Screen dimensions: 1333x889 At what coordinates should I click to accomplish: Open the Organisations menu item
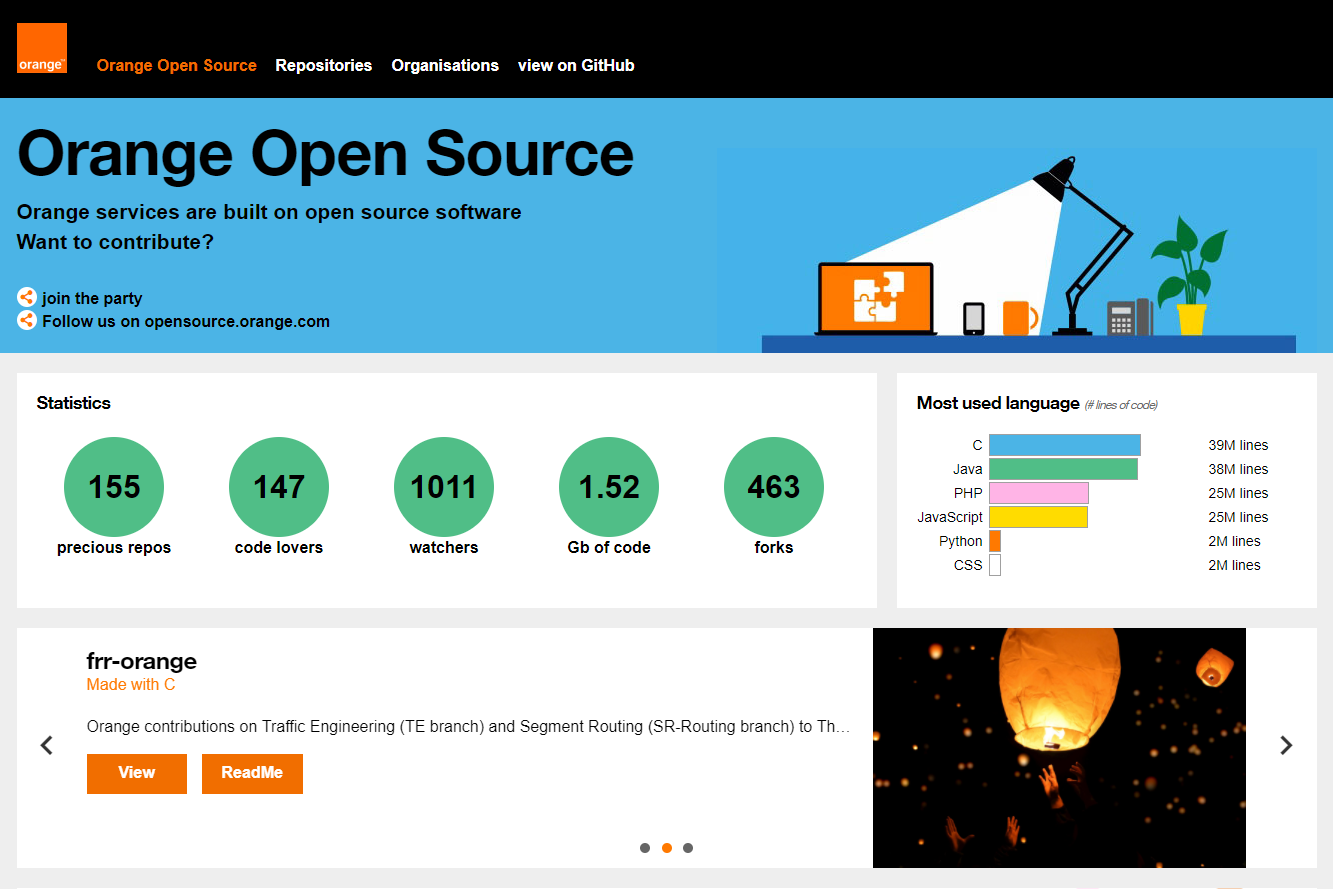(445, 65)
